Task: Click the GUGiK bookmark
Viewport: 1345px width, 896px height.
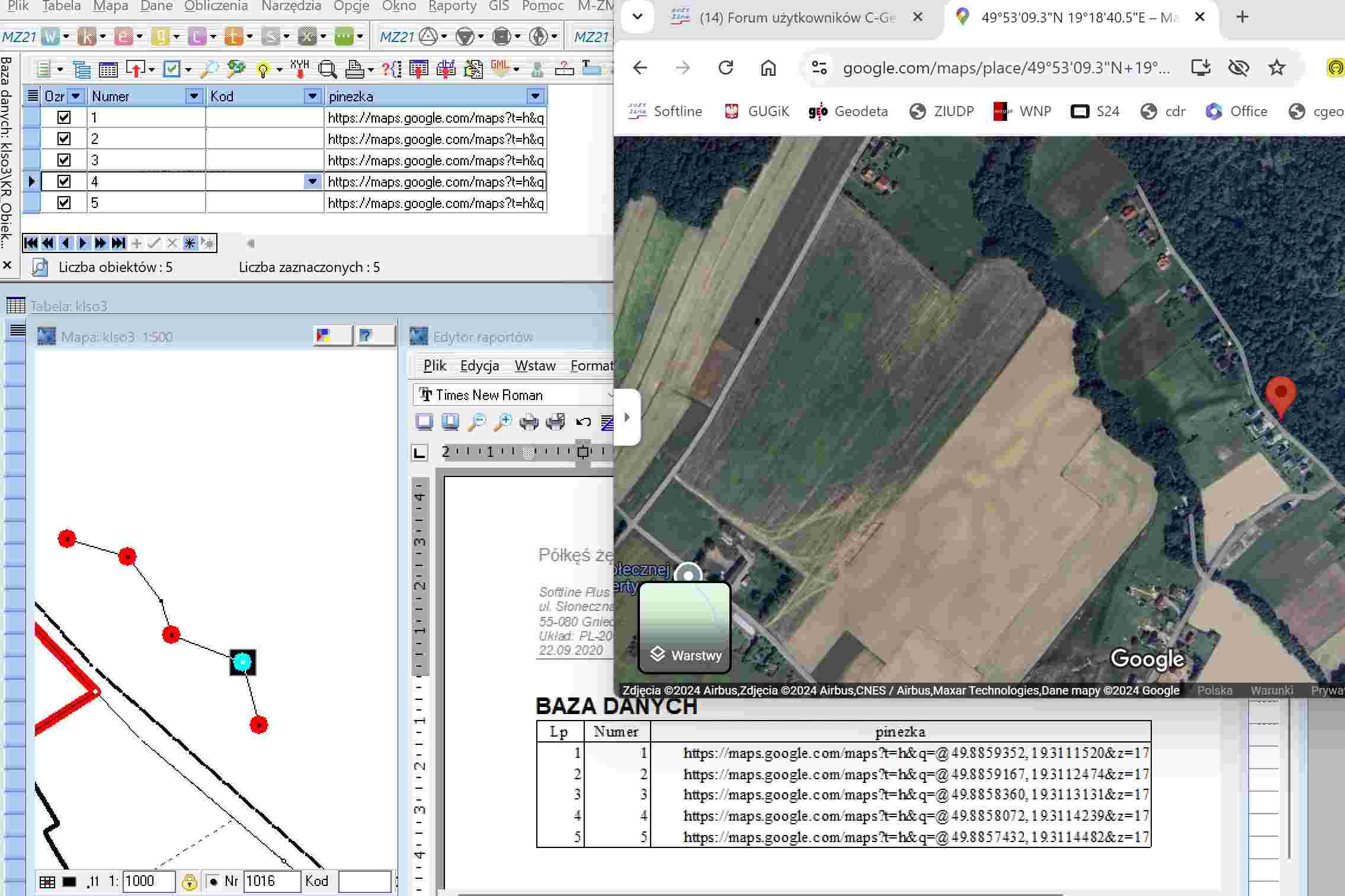Action: [x=757, y=111]
